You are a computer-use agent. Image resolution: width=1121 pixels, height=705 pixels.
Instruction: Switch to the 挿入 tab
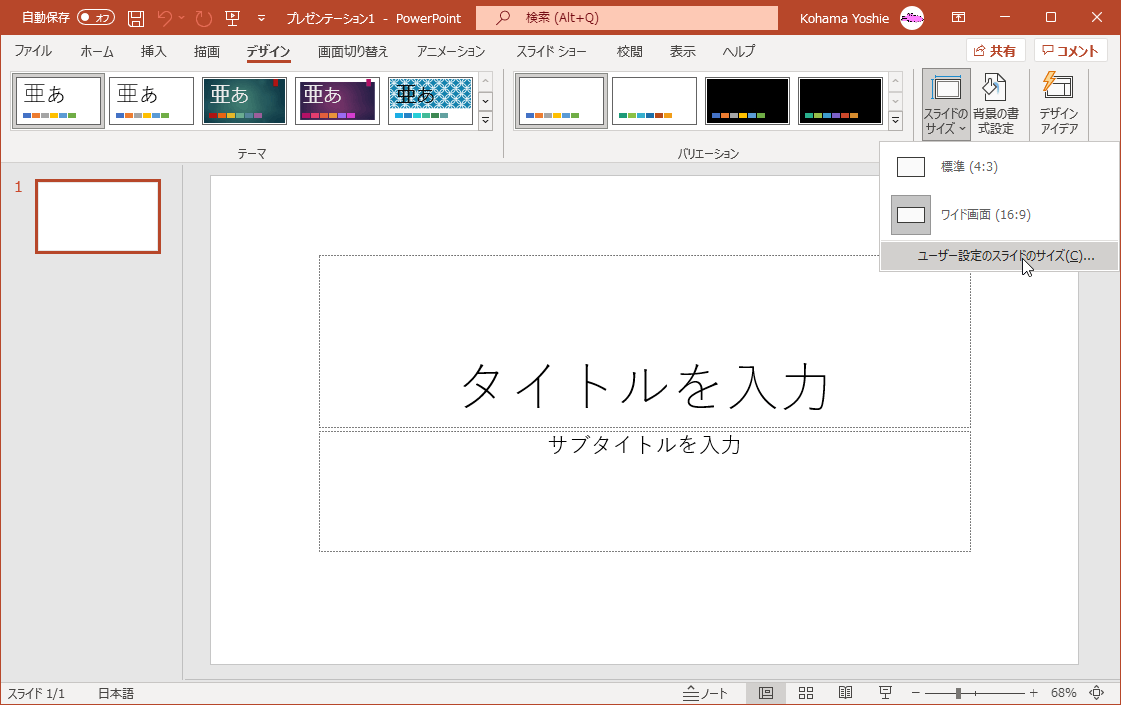(x=153, y=51)
